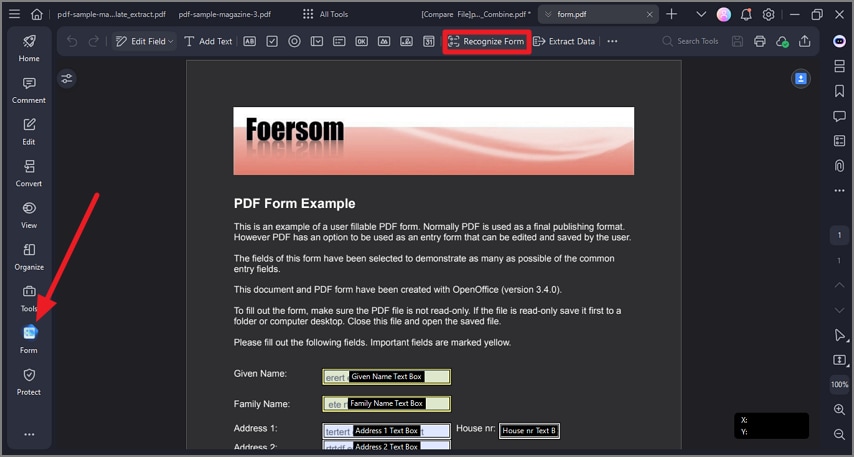Open the Protect section in sidebar

pos(29,382)
